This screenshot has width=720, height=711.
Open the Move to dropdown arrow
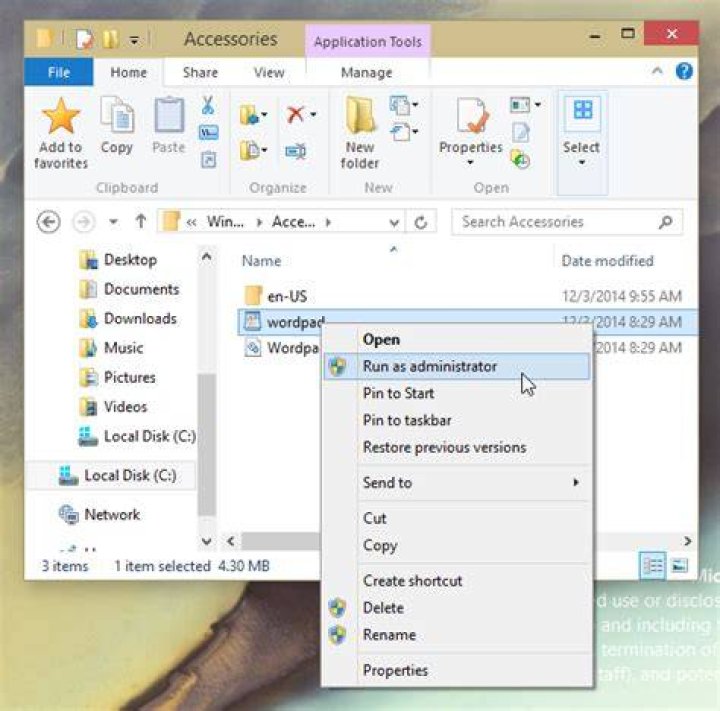pyautogui.click(x=264, y=114)
